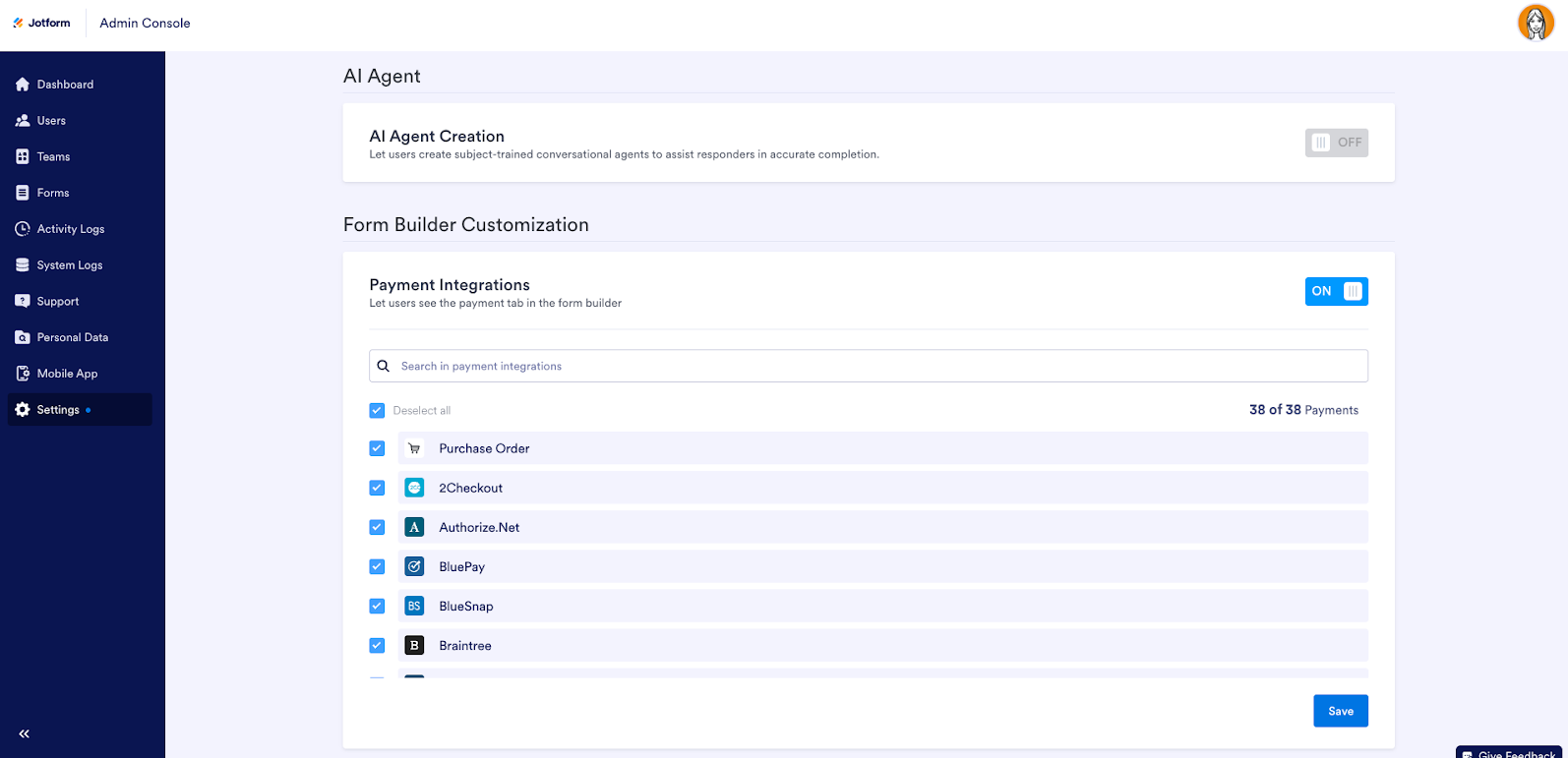
Task: Uncheck the Purchase Order checkbox
Action: [x=377, y=448]
